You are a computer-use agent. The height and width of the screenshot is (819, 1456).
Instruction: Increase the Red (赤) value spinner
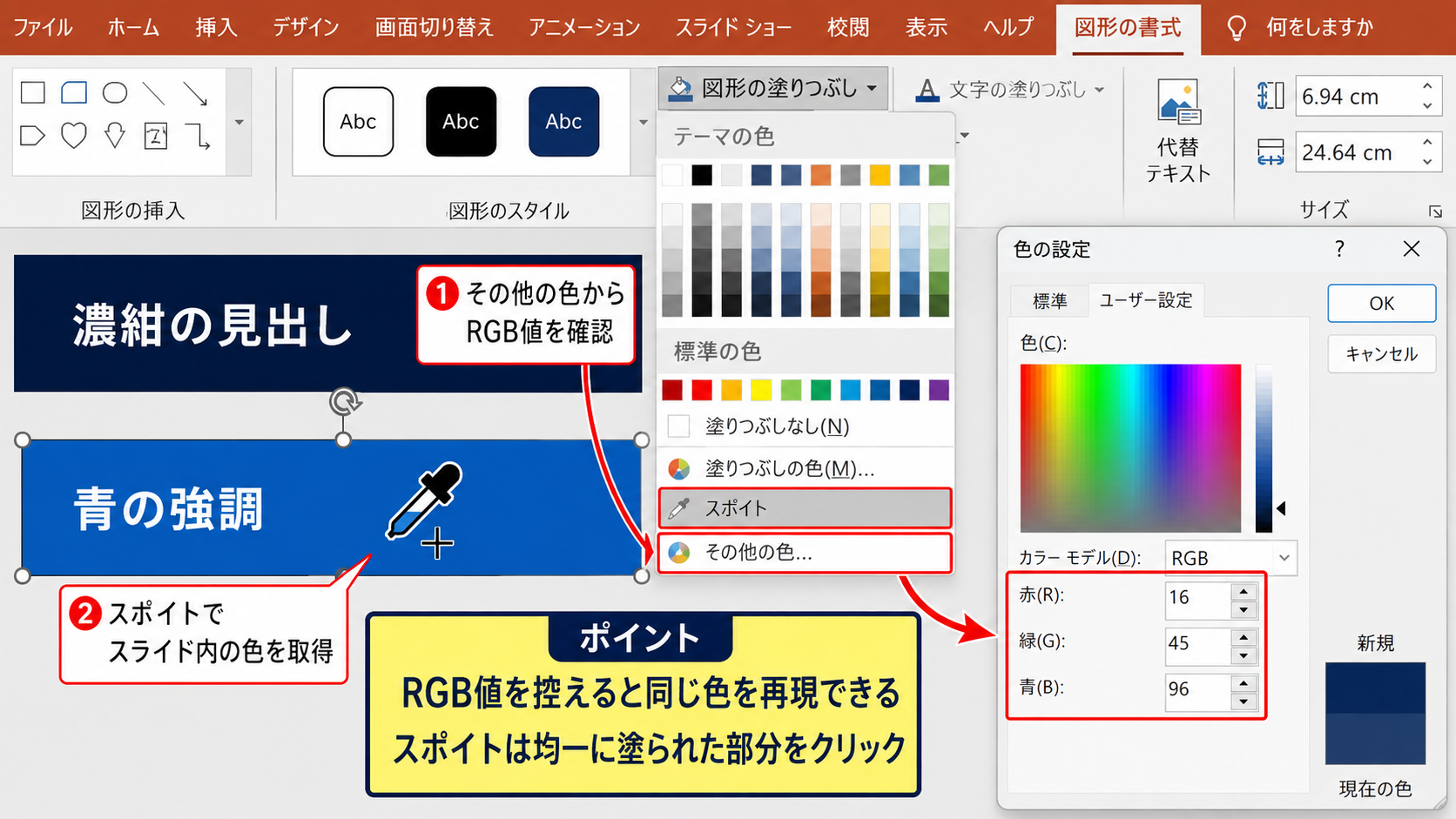coord(1244,591)
